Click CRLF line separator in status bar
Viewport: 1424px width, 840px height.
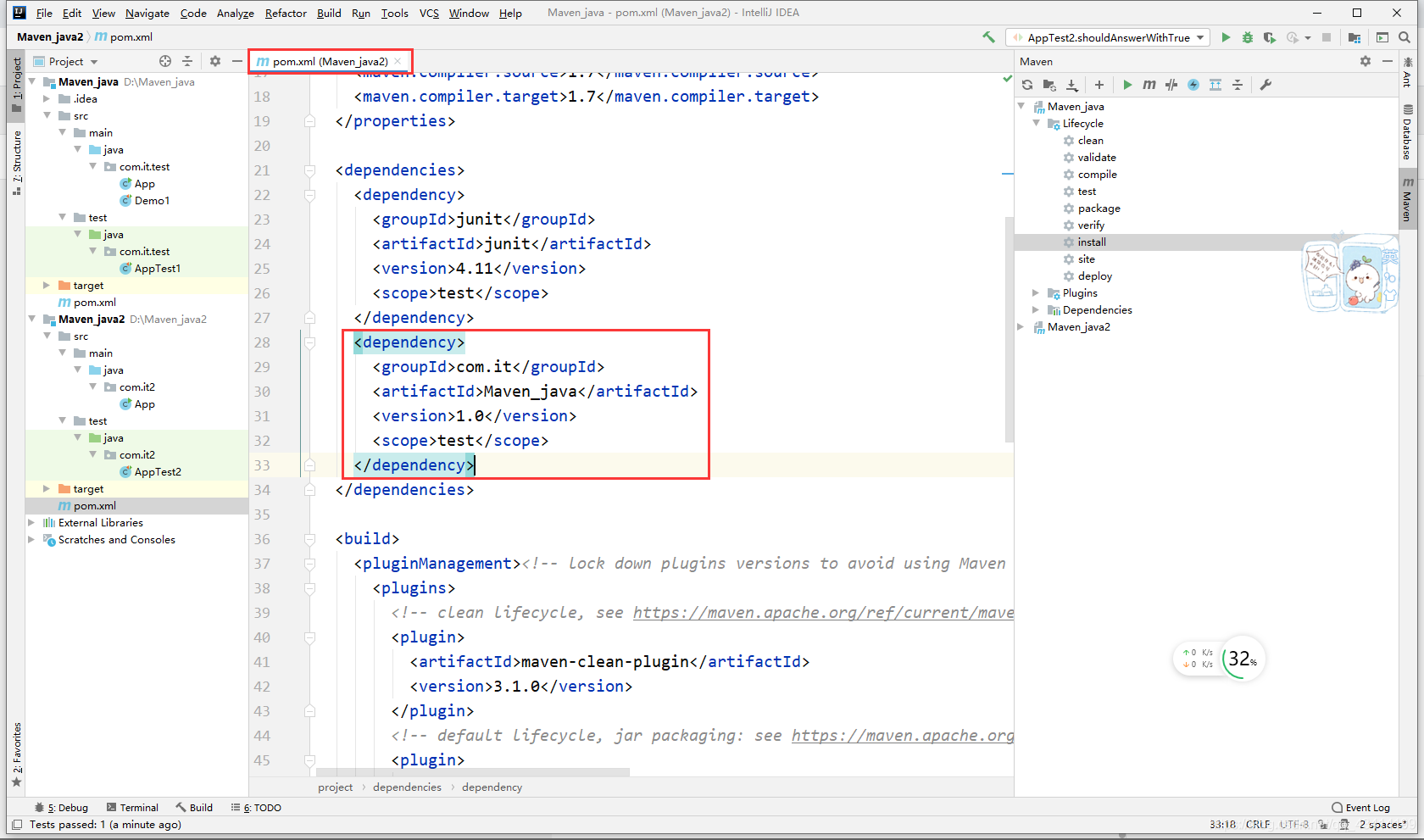pos(1258,825)
